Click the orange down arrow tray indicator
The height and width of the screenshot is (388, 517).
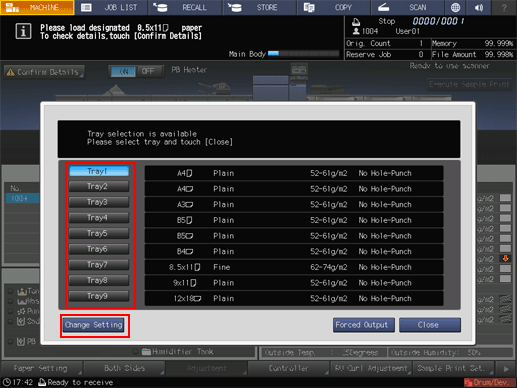click(x=505, y=258)
